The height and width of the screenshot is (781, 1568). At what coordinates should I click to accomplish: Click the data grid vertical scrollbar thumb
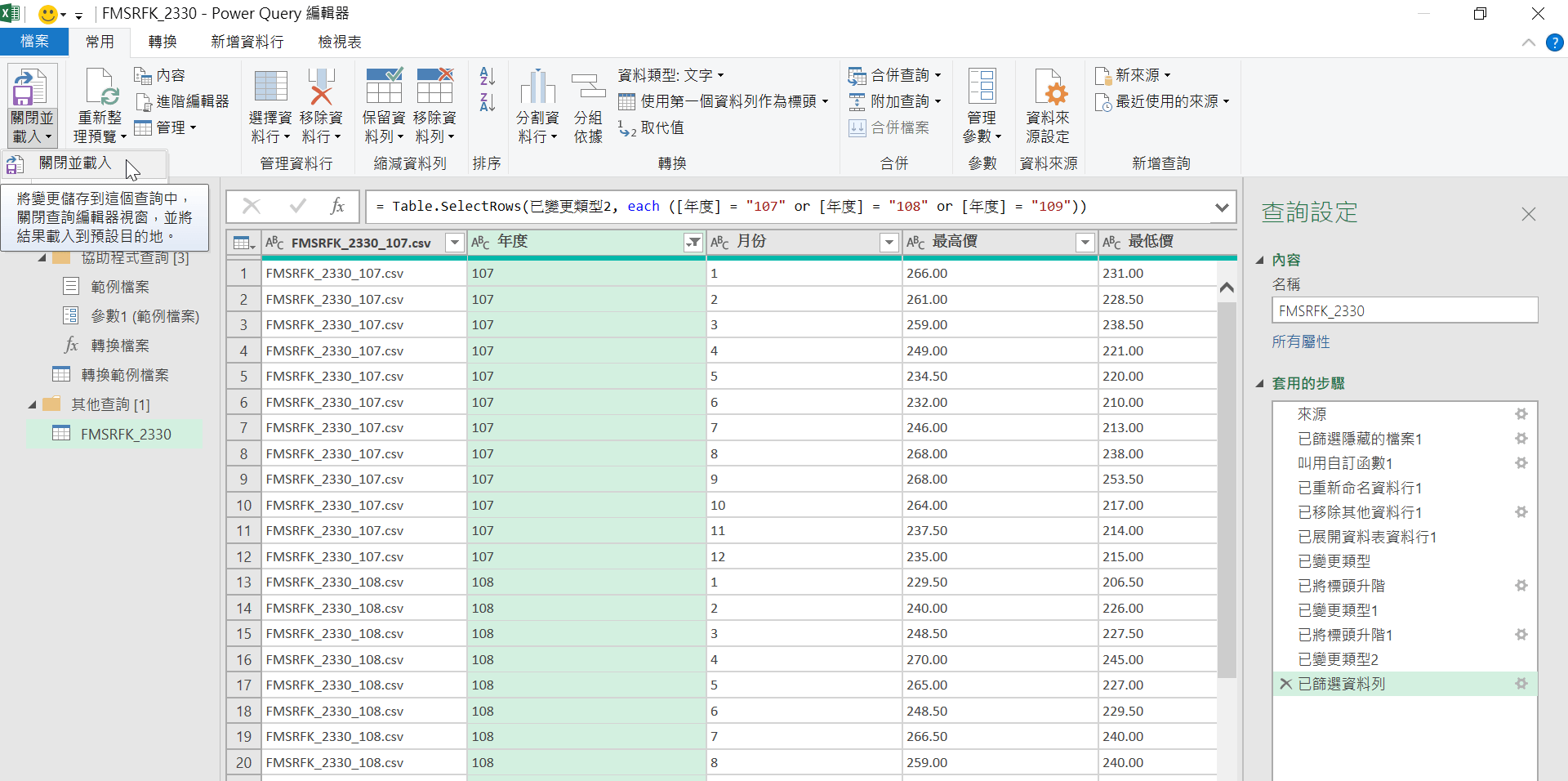pyautogui.click(x=1227, y=490)
